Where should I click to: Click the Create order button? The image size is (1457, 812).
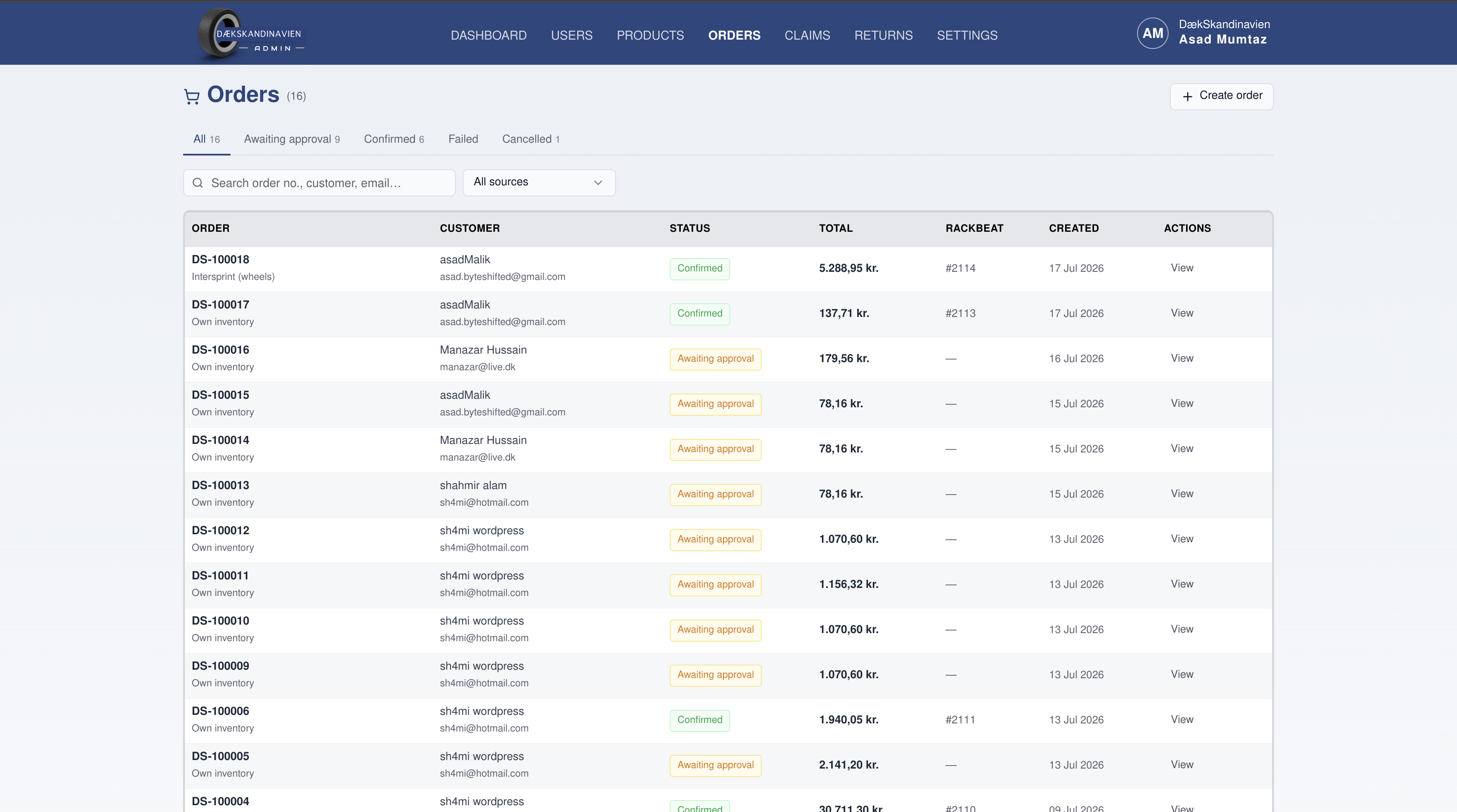(1221, 96)
